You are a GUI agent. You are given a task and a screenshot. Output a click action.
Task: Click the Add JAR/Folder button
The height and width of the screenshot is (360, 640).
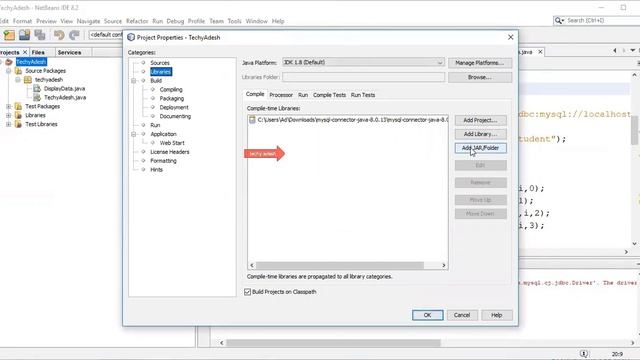coord(480,148)
